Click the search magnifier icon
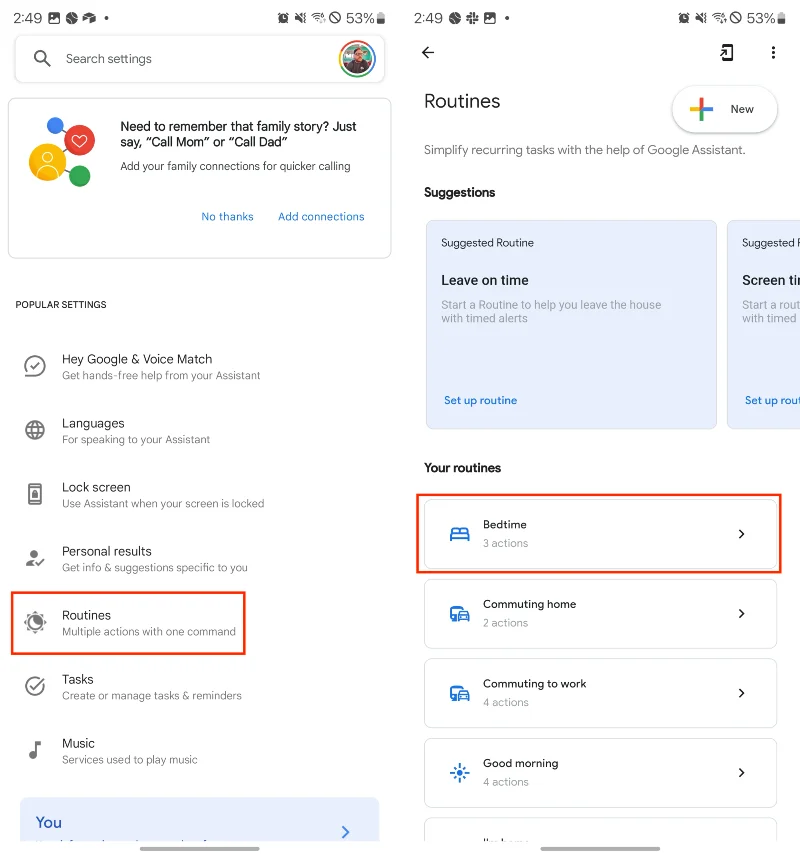 tap(41, 59)
